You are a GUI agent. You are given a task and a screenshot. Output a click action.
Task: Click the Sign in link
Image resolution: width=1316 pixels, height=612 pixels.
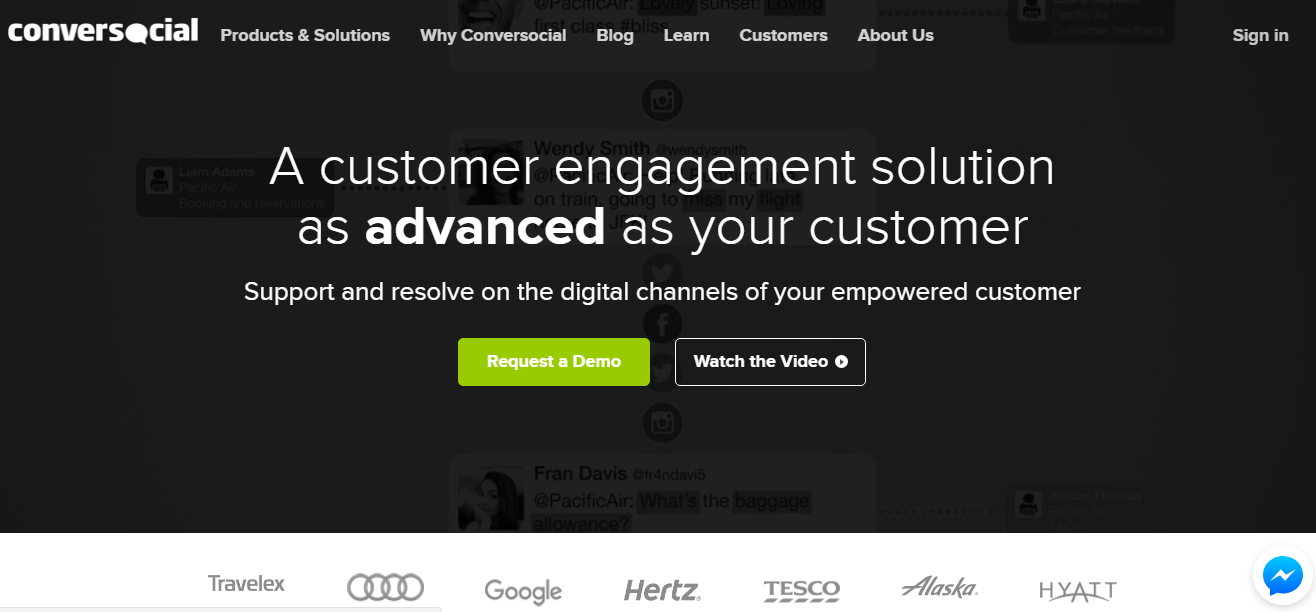pyautogui.click(x=1260, y=35)
